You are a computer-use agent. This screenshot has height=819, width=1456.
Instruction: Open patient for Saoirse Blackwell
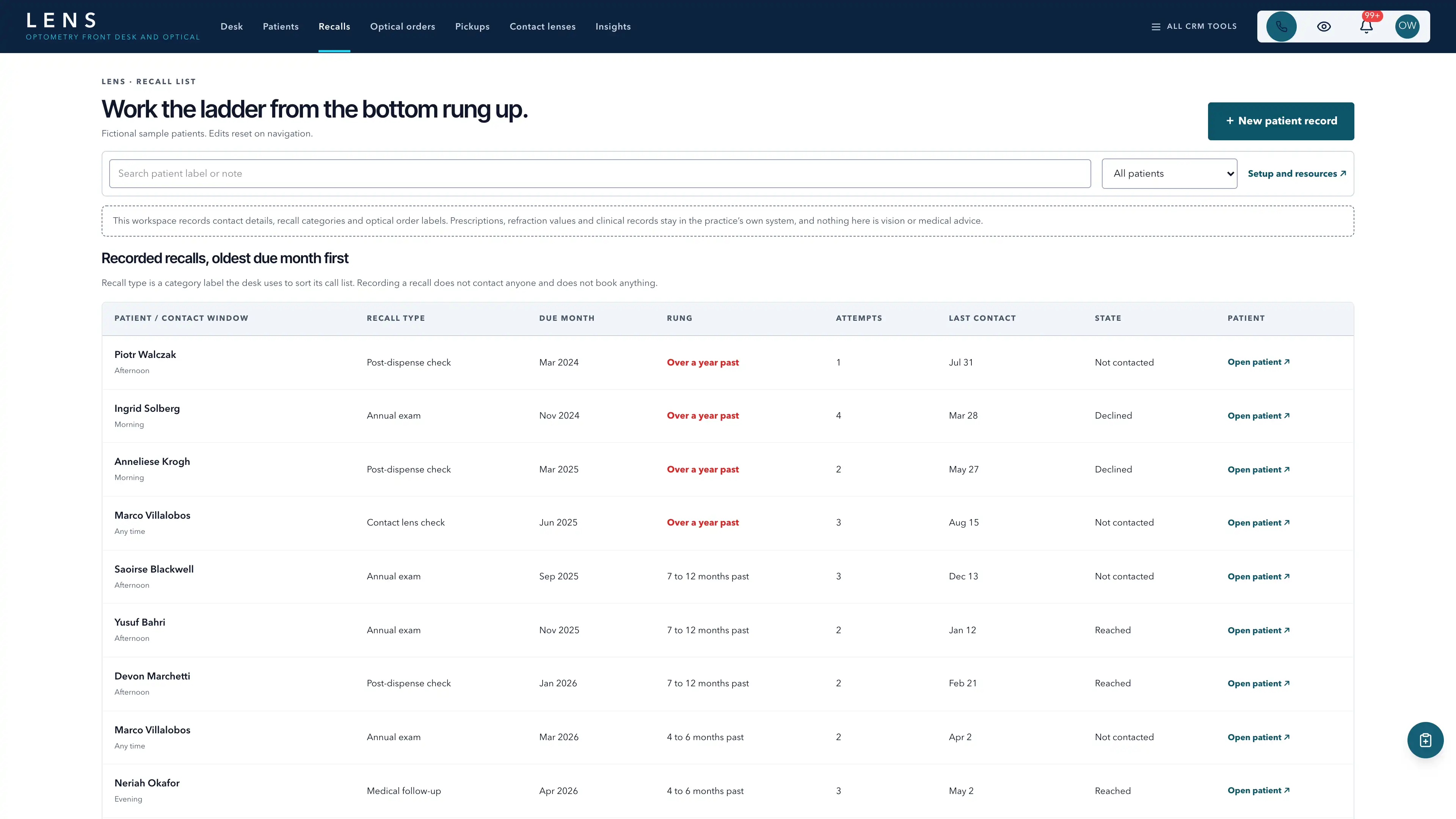pos(1258,576)
